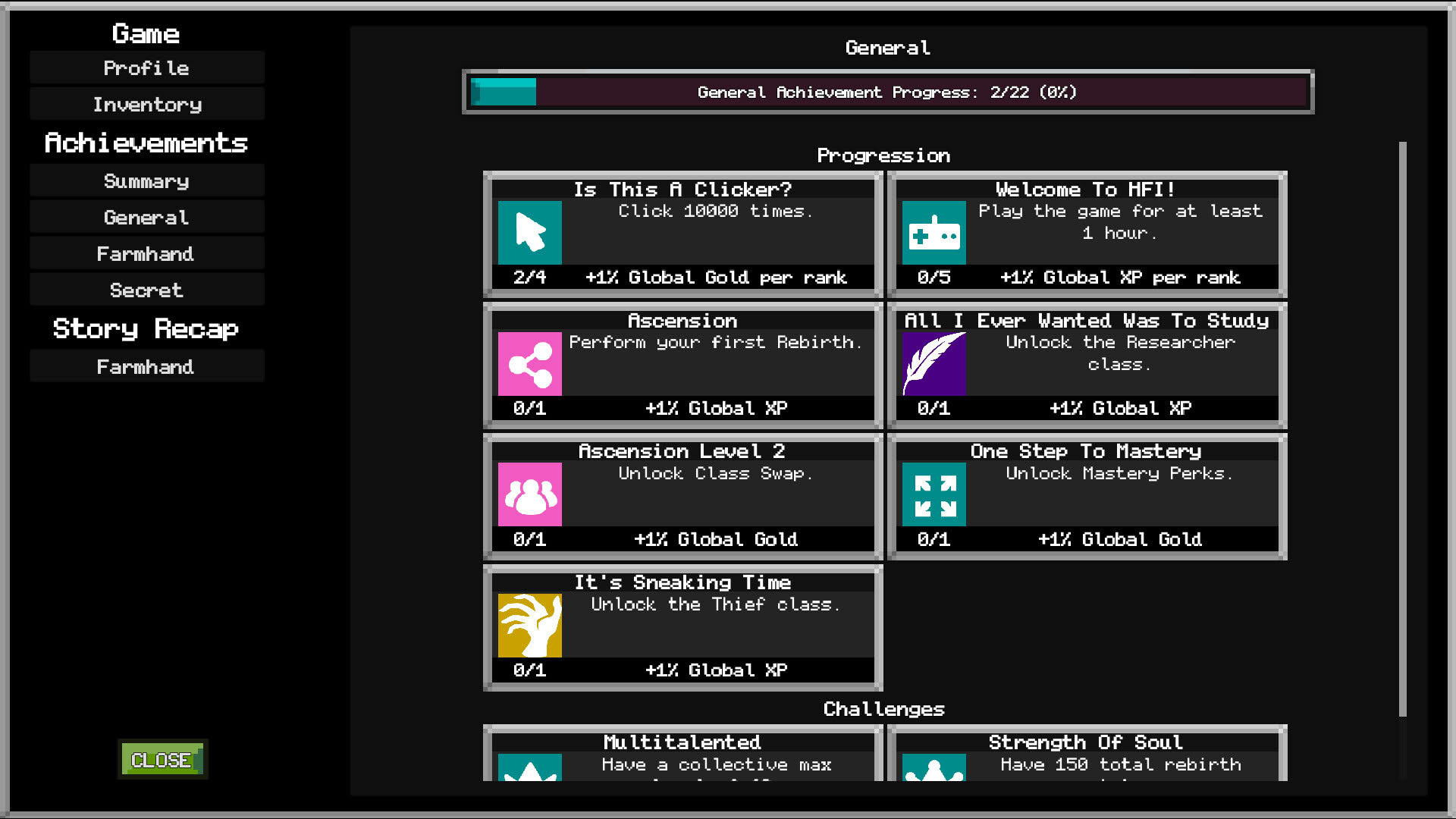Click the teal icon on Strength Of Soul card
The height and width of the screenshot is (819, 1456).
click(934, 767)
